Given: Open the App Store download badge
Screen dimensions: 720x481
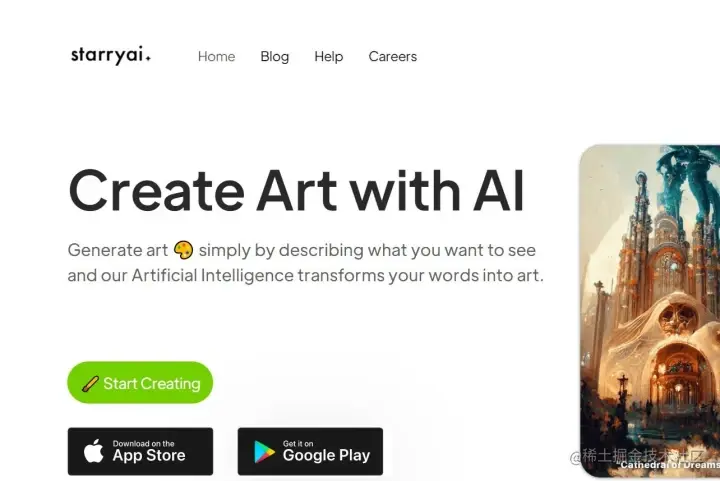Looking at the screenshot, I should click(x=141, y=451).
